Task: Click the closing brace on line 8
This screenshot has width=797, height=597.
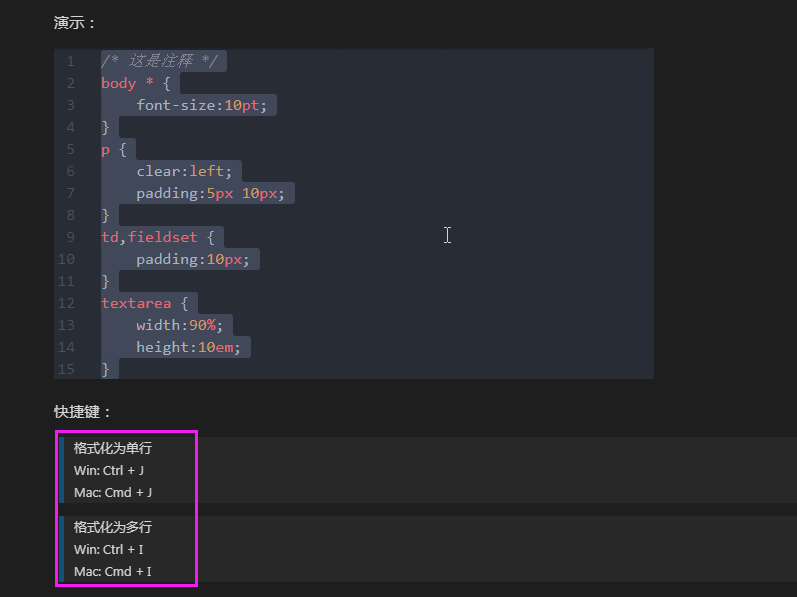Action: pos(105,215)
